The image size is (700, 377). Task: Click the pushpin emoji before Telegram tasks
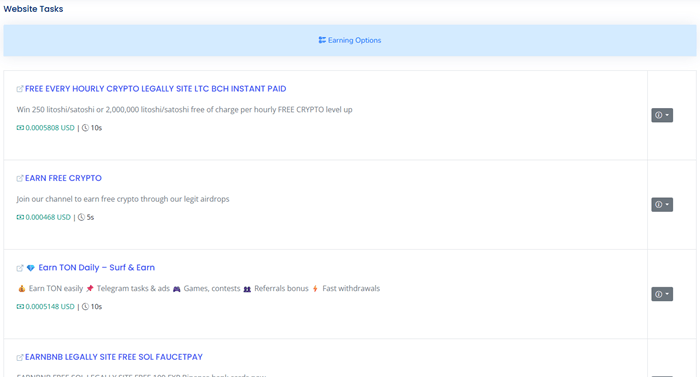(90, 289)
